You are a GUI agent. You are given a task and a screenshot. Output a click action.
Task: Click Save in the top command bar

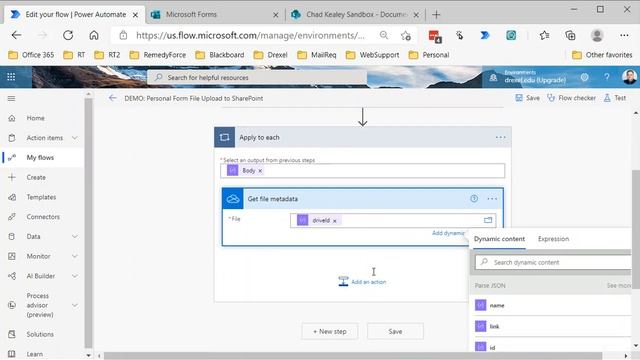click(527, 98)
